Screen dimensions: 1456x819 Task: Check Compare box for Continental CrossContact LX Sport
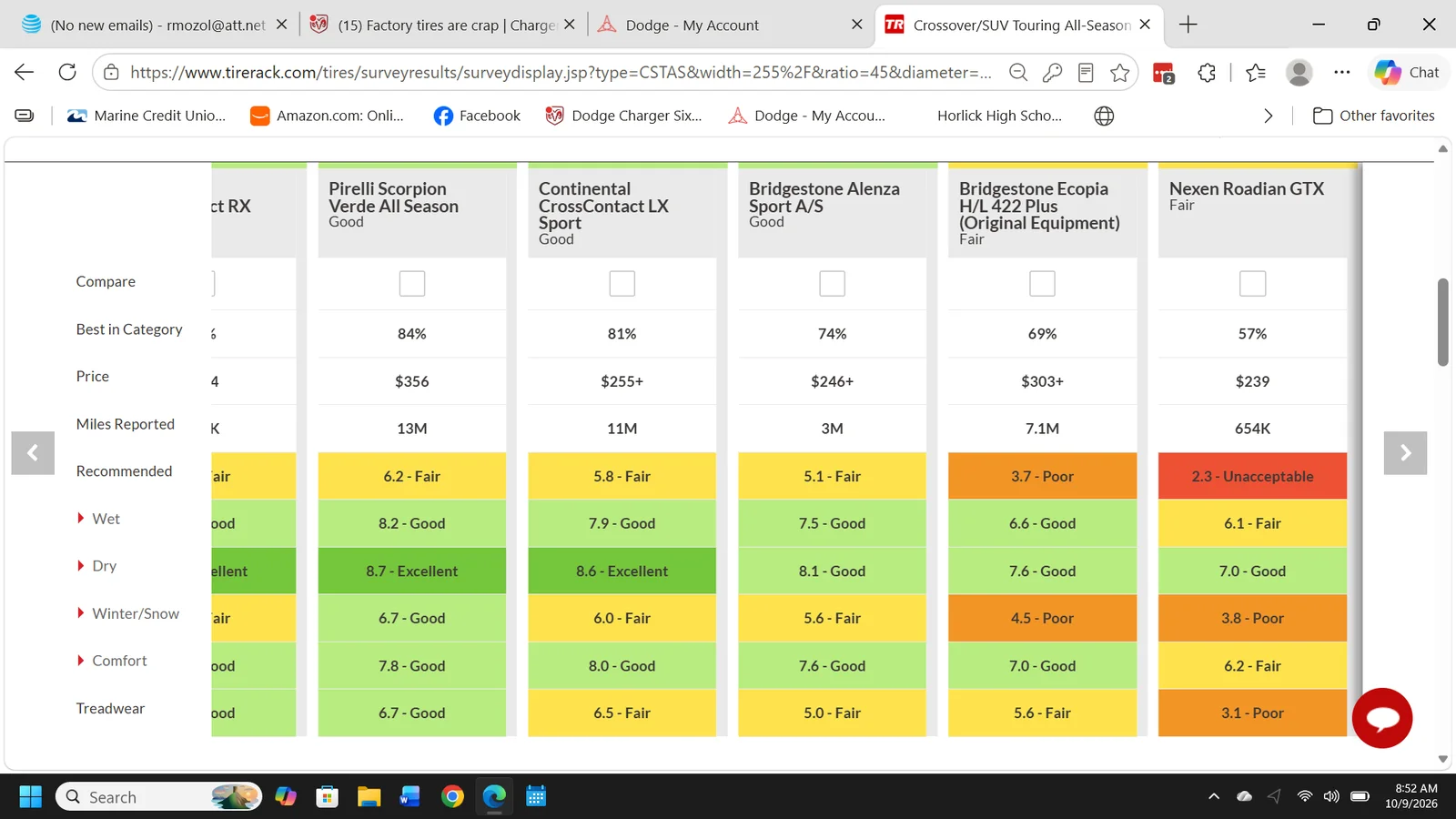[622, 284]
